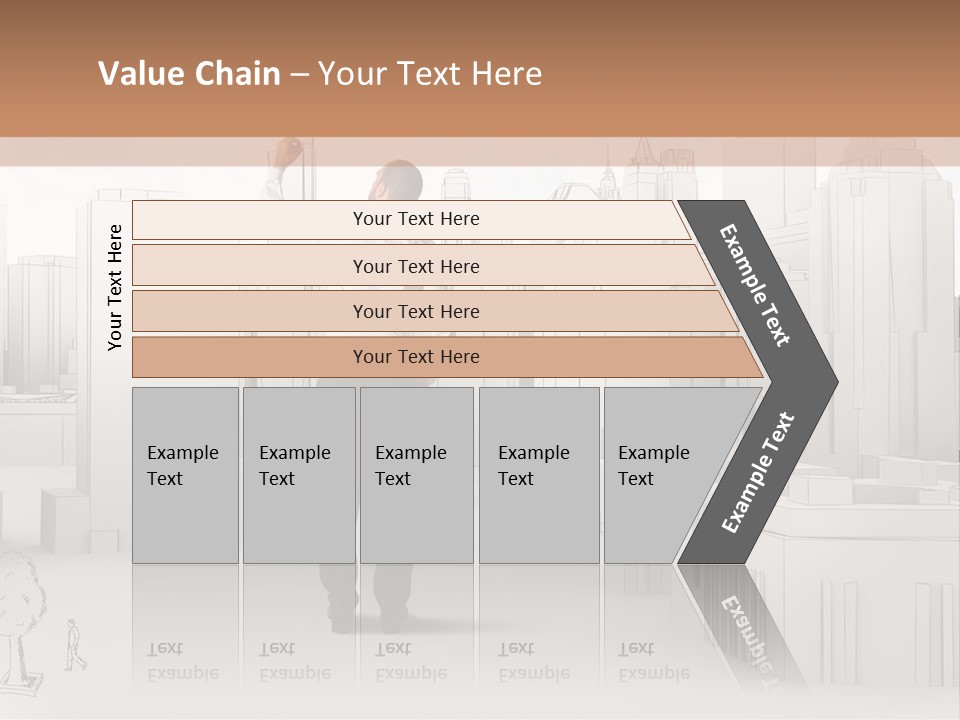The height and width of the screenshot is (720, 960).
Task: Click the raised fist of the background man
Action: click(288, 151)
